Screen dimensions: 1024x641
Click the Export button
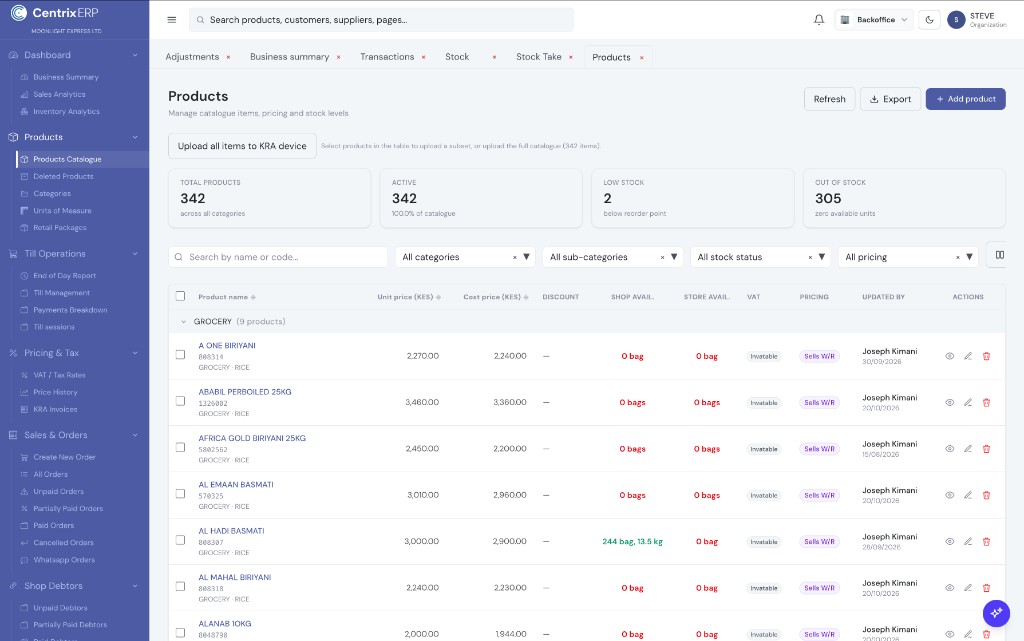click(x=890, y=99)
